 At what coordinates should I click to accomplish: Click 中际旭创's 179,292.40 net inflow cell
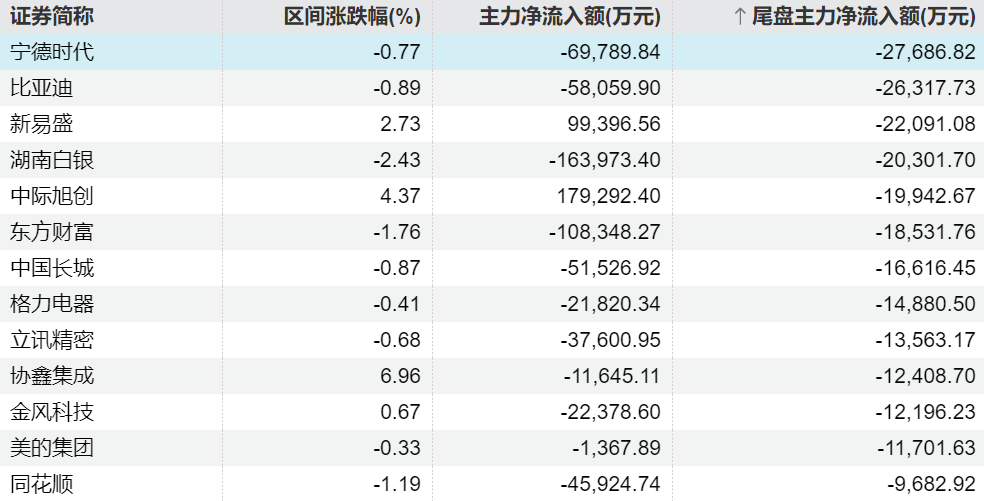[x=607, y=196]
